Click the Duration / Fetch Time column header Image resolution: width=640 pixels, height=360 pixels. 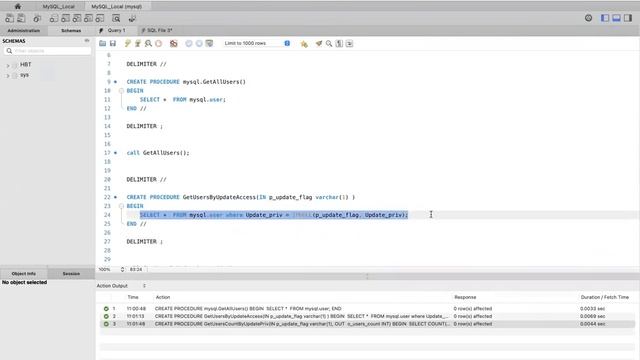pos(604,297)
